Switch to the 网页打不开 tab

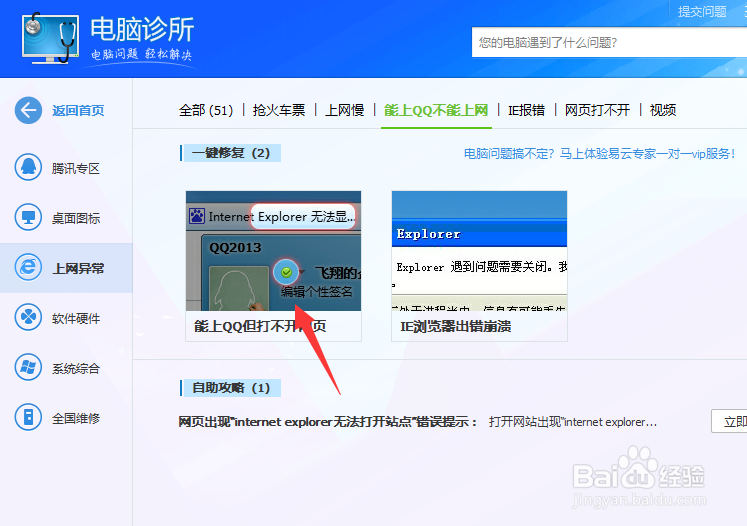tap(597, 111)
